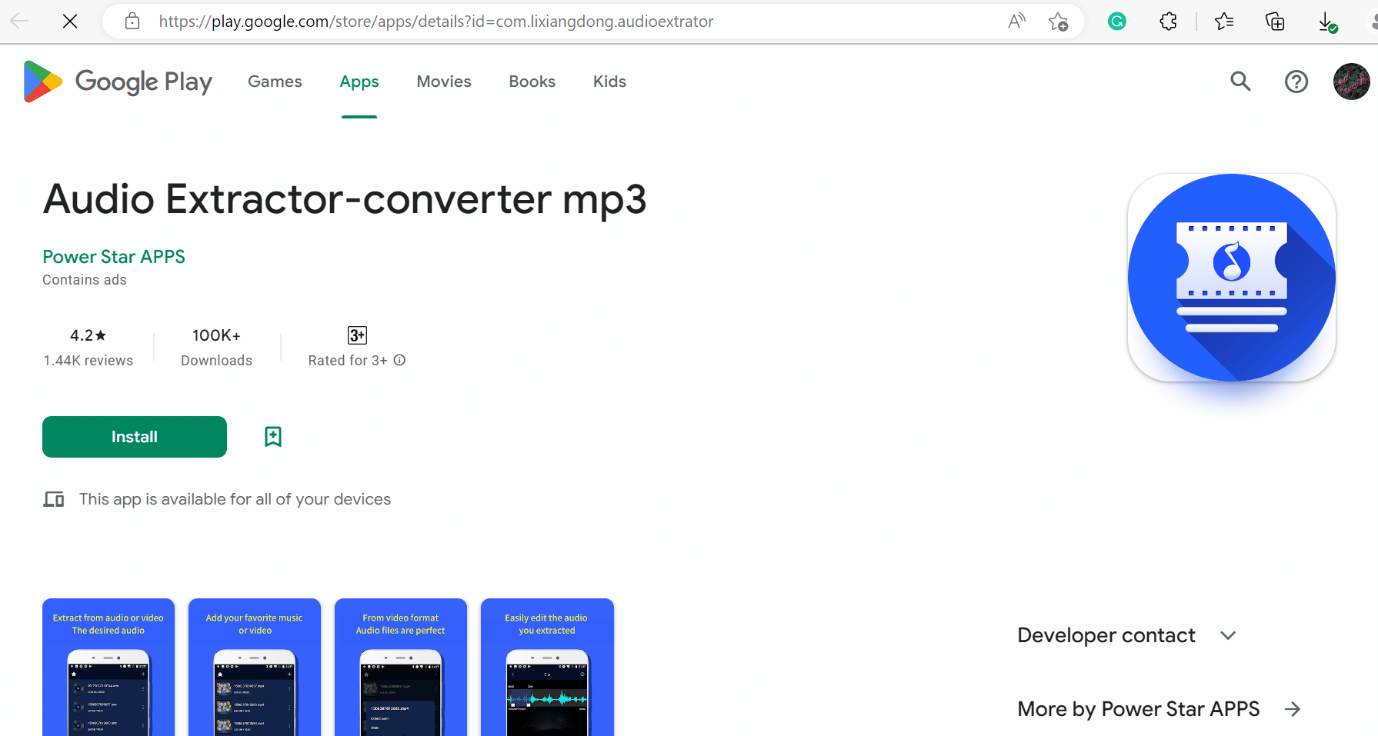1378x736 pixels.
Task: Click the Contains ads label
Action: point(84,280)
